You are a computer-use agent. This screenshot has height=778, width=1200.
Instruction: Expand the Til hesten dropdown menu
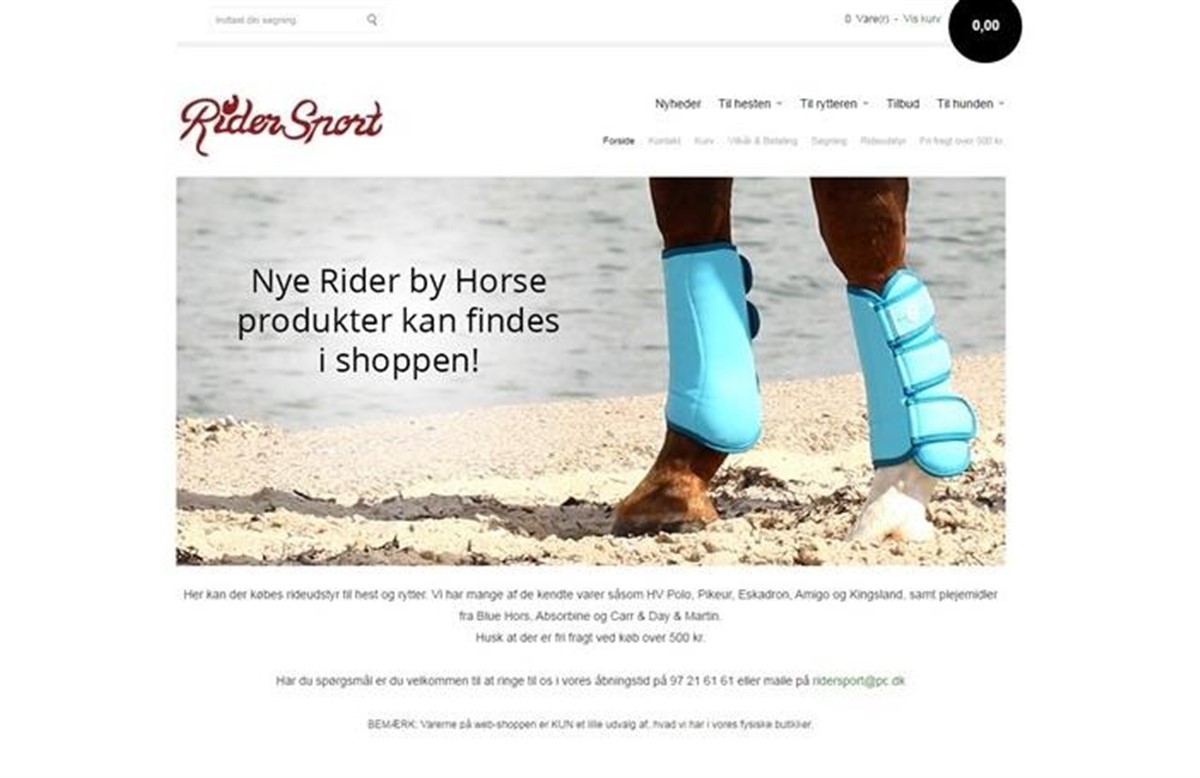[750, 104]
